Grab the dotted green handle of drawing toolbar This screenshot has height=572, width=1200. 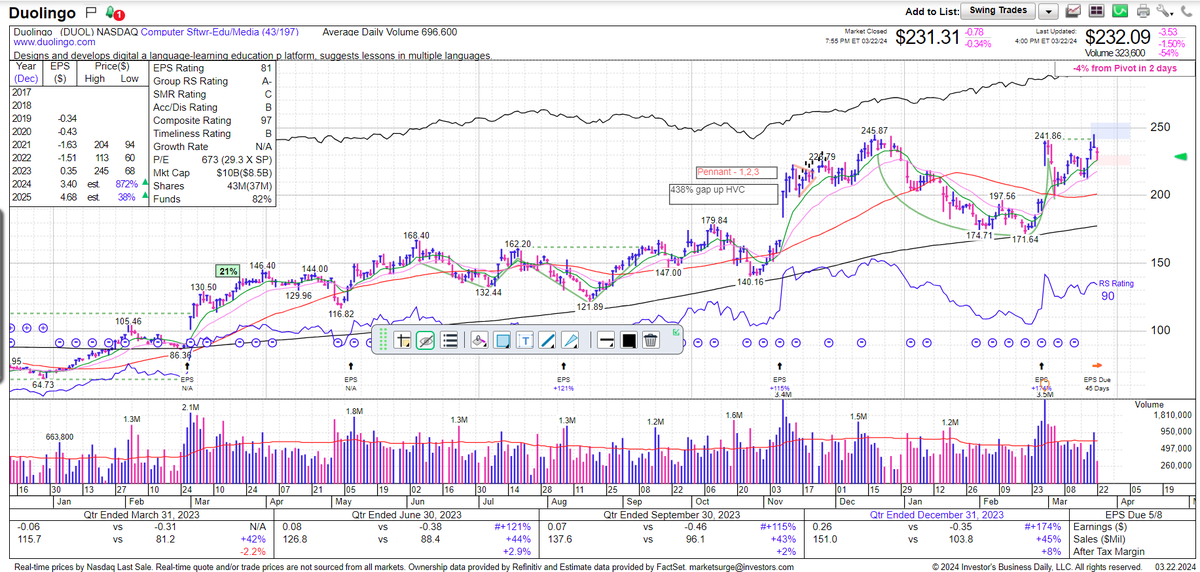[383, 340]
